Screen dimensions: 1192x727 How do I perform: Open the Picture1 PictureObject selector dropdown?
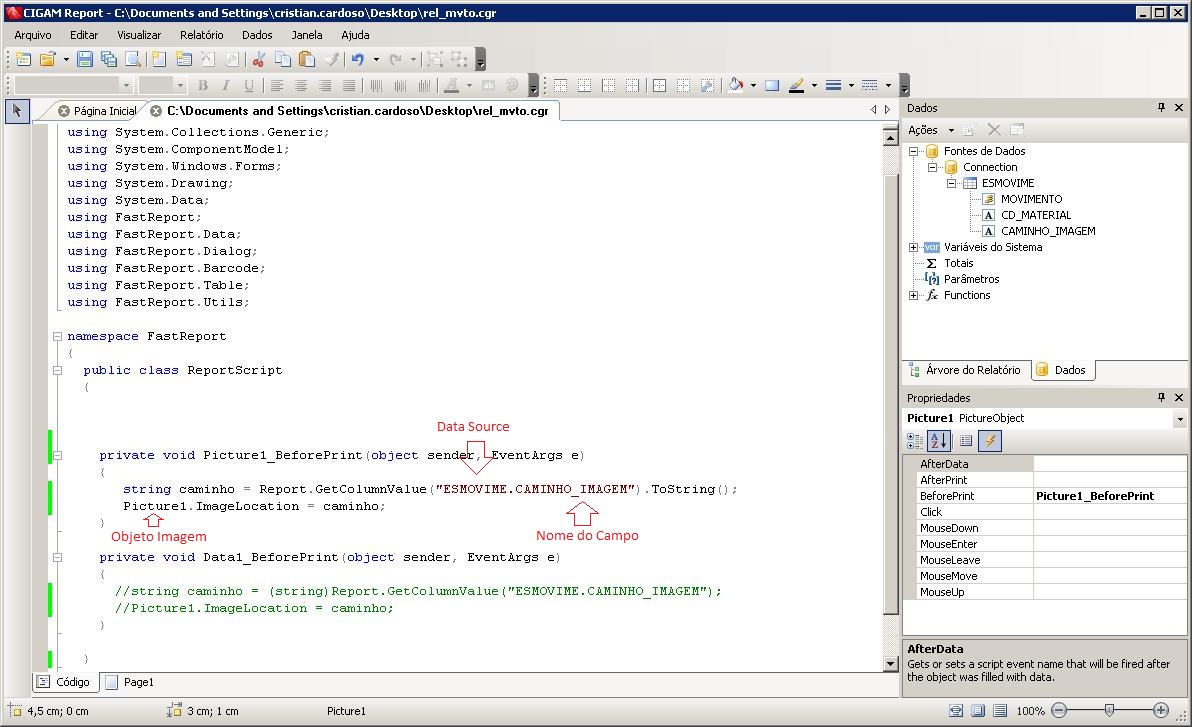(x=1180, y=419)
